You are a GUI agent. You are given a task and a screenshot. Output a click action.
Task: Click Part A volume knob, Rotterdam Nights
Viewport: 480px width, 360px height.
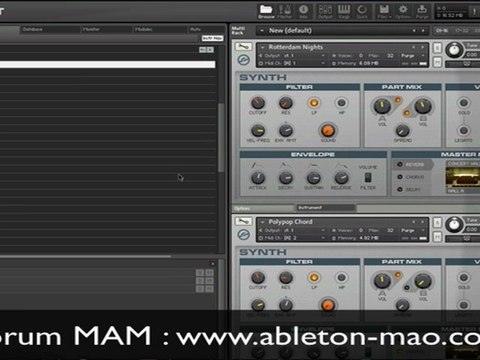tap(382, 106)
